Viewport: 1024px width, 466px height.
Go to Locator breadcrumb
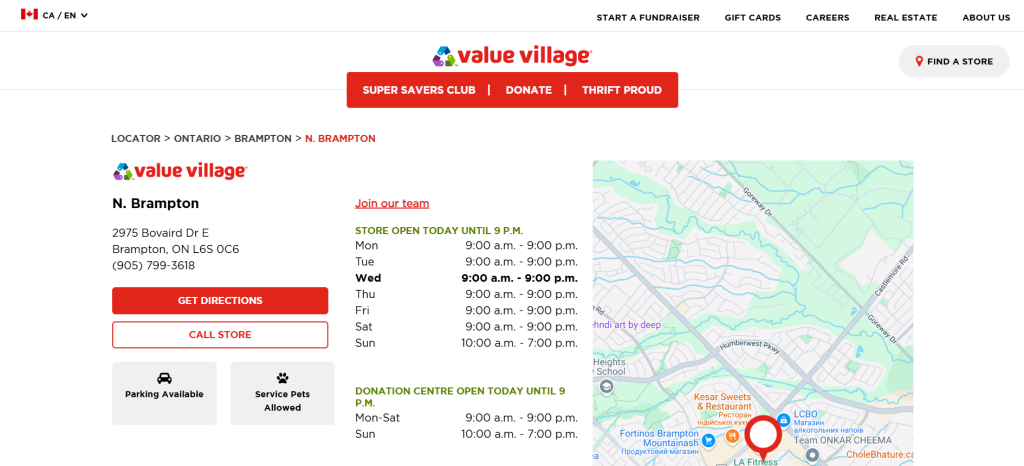coord(136,138)
